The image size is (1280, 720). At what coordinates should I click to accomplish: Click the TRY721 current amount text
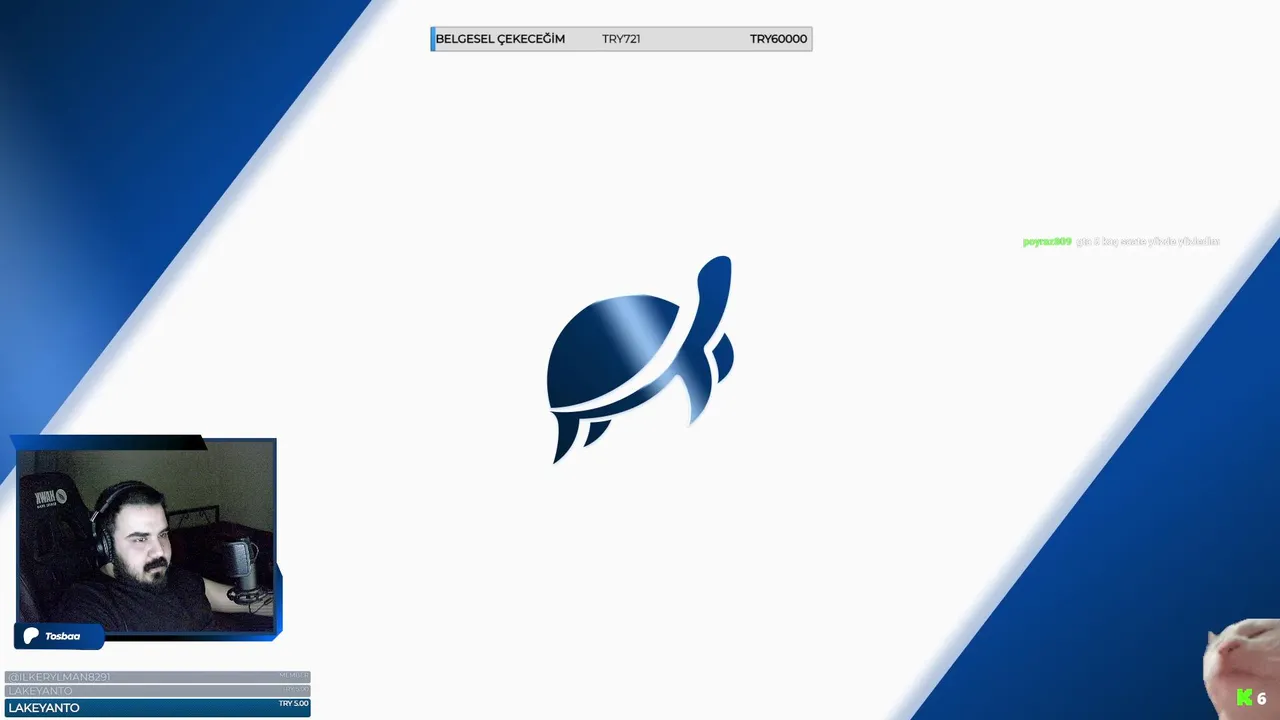click(621, 39)
